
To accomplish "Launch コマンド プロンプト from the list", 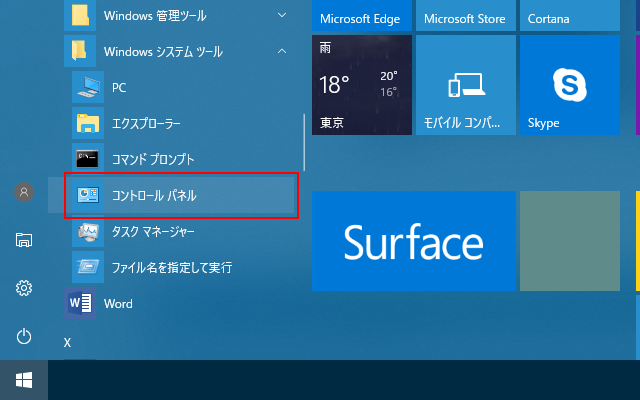I will tap(179, 159).
